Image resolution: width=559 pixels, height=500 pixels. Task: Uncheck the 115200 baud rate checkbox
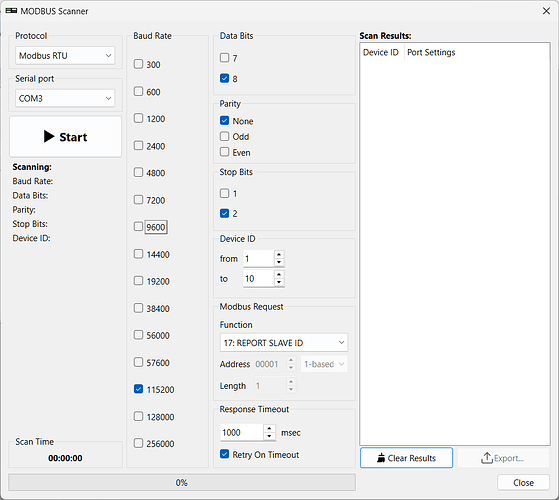pos(138,389)
